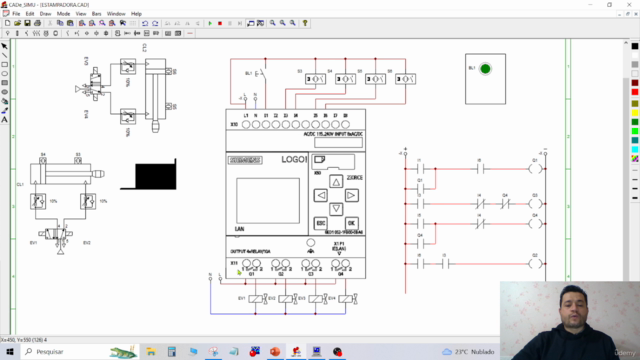640x360 pixels.
Task: Save the drawing with the floppy disk icon
Action: pos(27,23)
